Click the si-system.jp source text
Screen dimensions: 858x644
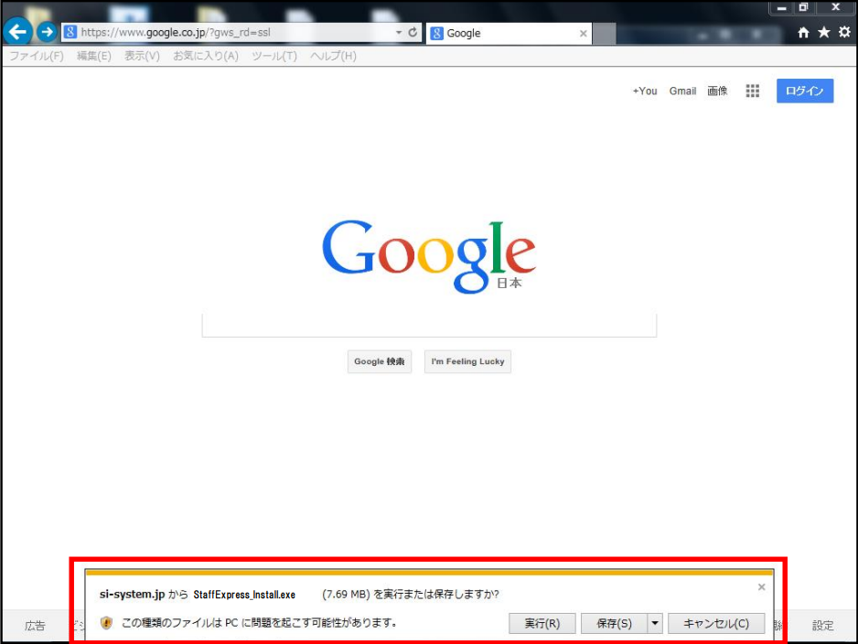pos(132,594)
